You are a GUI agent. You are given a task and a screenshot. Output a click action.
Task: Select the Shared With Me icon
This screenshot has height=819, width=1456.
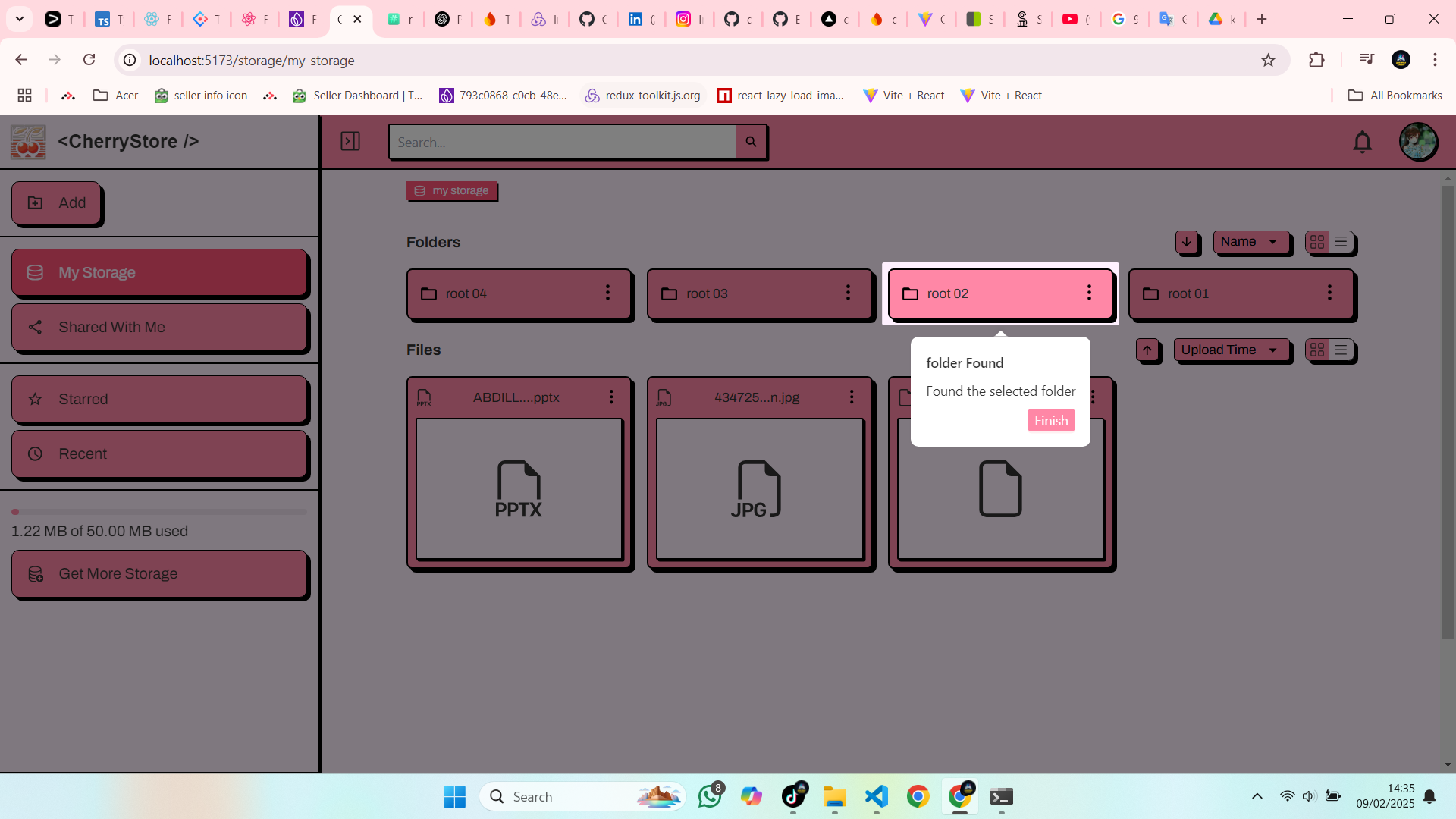coord(36,326)
